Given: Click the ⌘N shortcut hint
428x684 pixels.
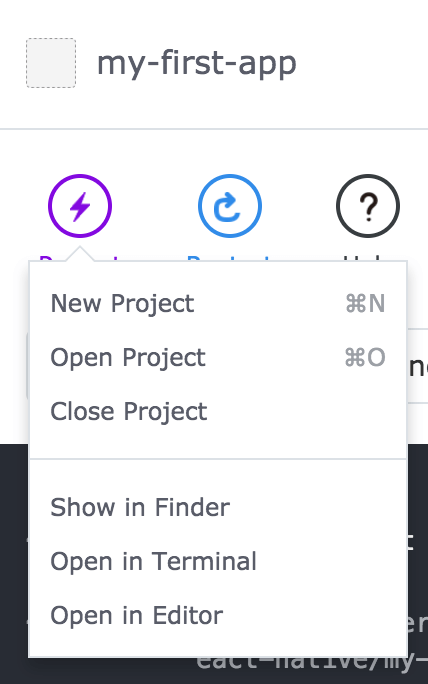Looking at the screenshot, I should [365, 303].
